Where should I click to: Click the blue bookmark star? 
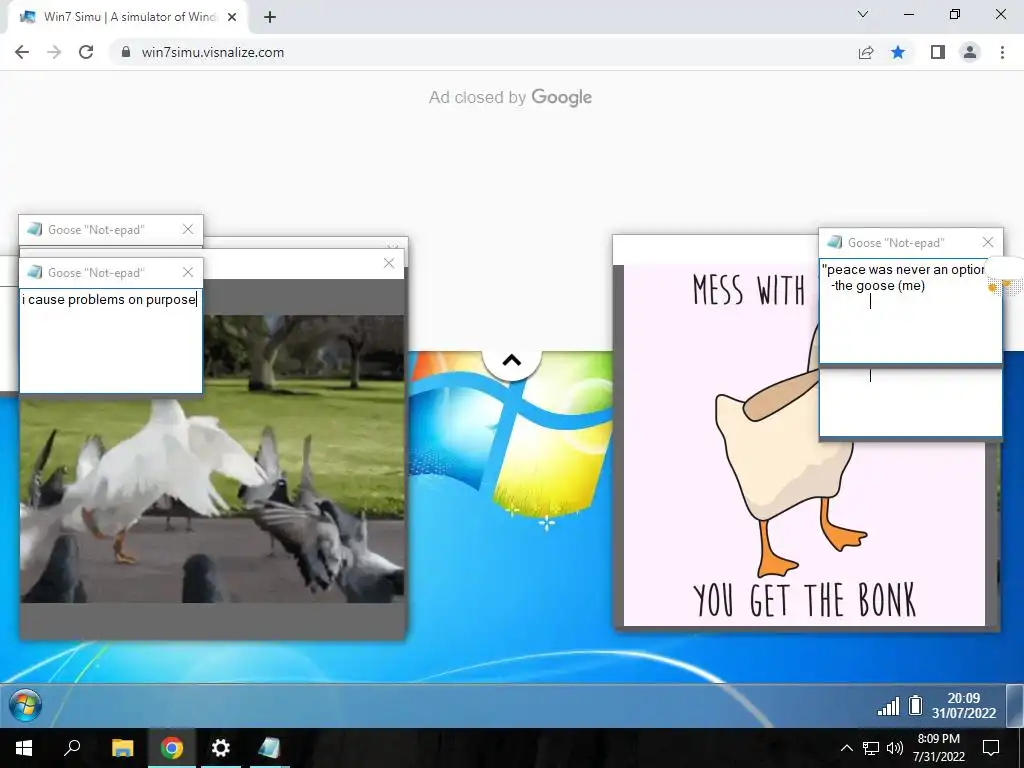point(898,52)
